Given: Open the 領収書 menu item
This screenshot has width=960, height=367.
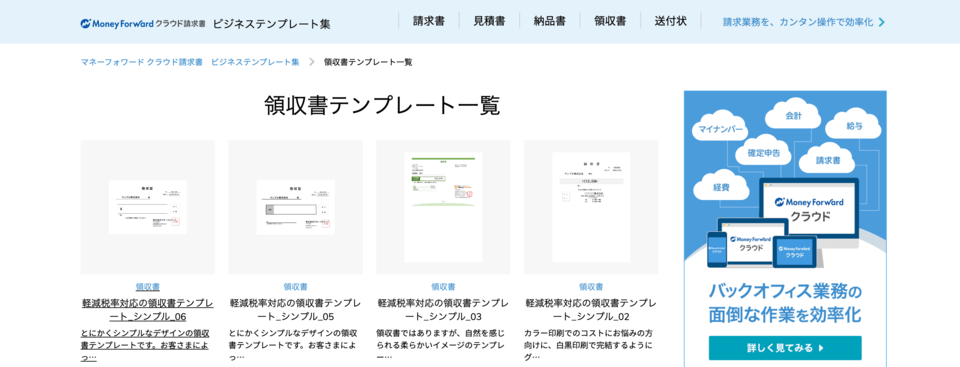Looking at the screenshot, I should [610, 21].
